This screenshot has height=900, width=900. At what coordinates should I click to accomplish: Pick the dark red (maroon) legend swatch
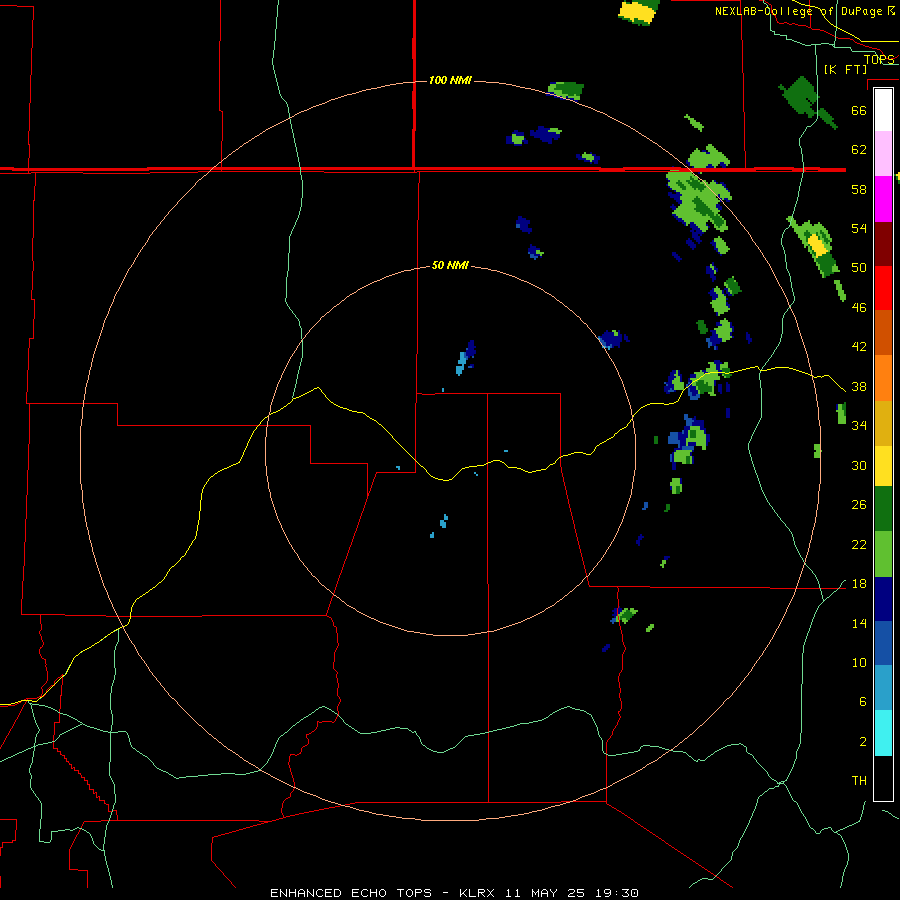[883, 244]
